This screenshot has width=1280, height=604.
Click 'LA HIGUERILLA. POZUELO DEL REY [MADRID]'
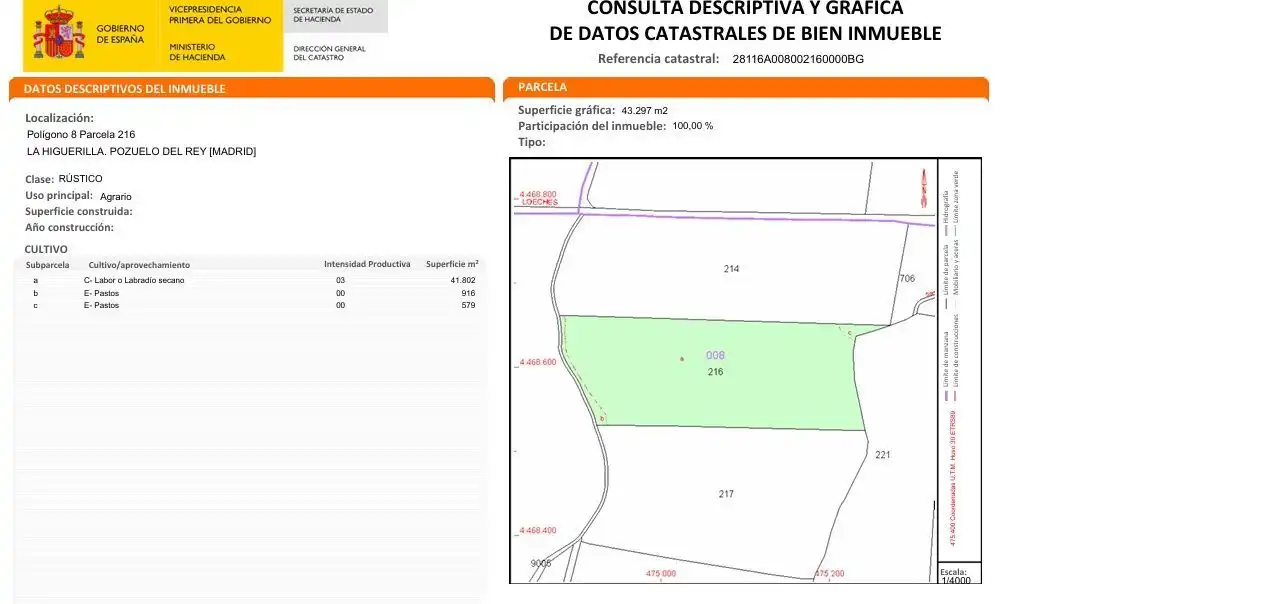point(141,151)
